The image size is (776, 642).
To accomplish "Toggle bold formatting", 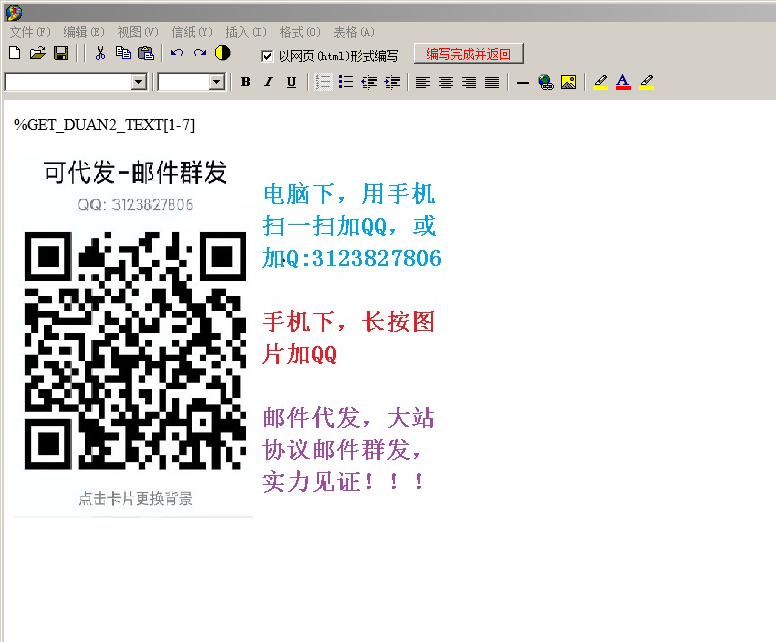I will coord(245,82).
